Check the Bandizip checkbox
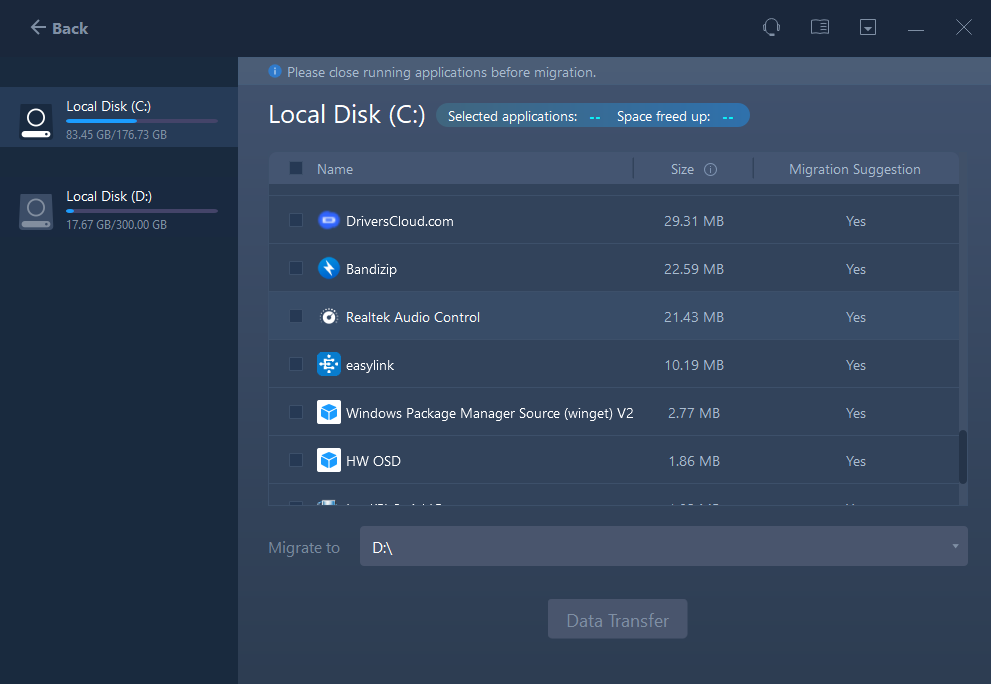Screen dimensions: 991x684 pyautogui.click(x=296, y=269)
